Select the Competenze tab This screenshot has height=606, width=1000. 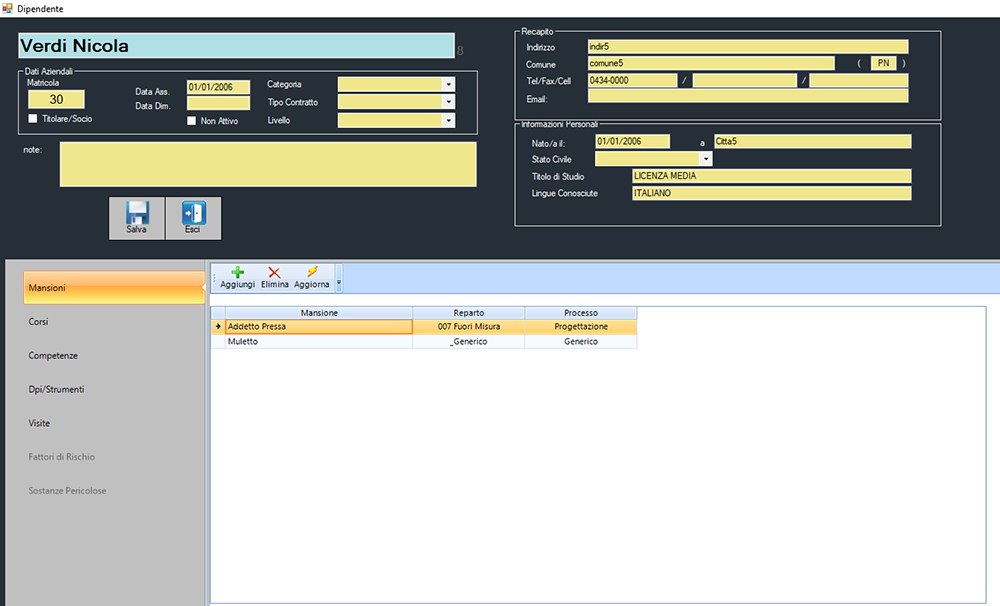pos(114,355)
